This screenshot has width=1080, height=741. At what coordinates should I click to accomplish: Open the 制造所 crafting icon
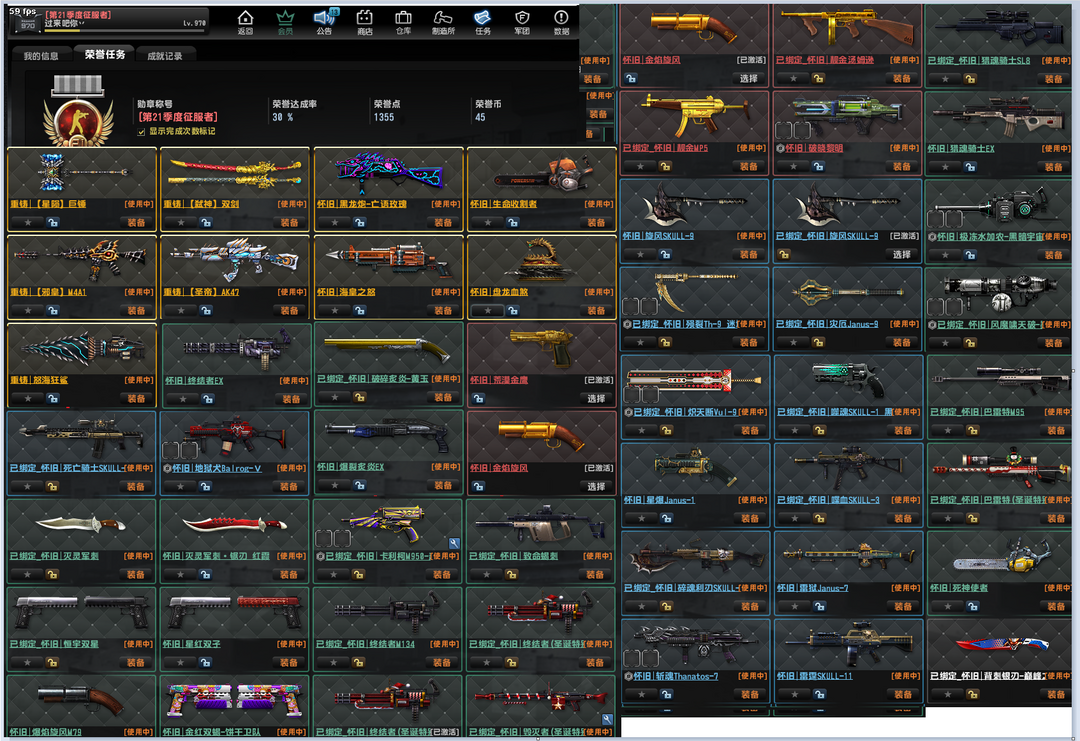click(443, 21)
